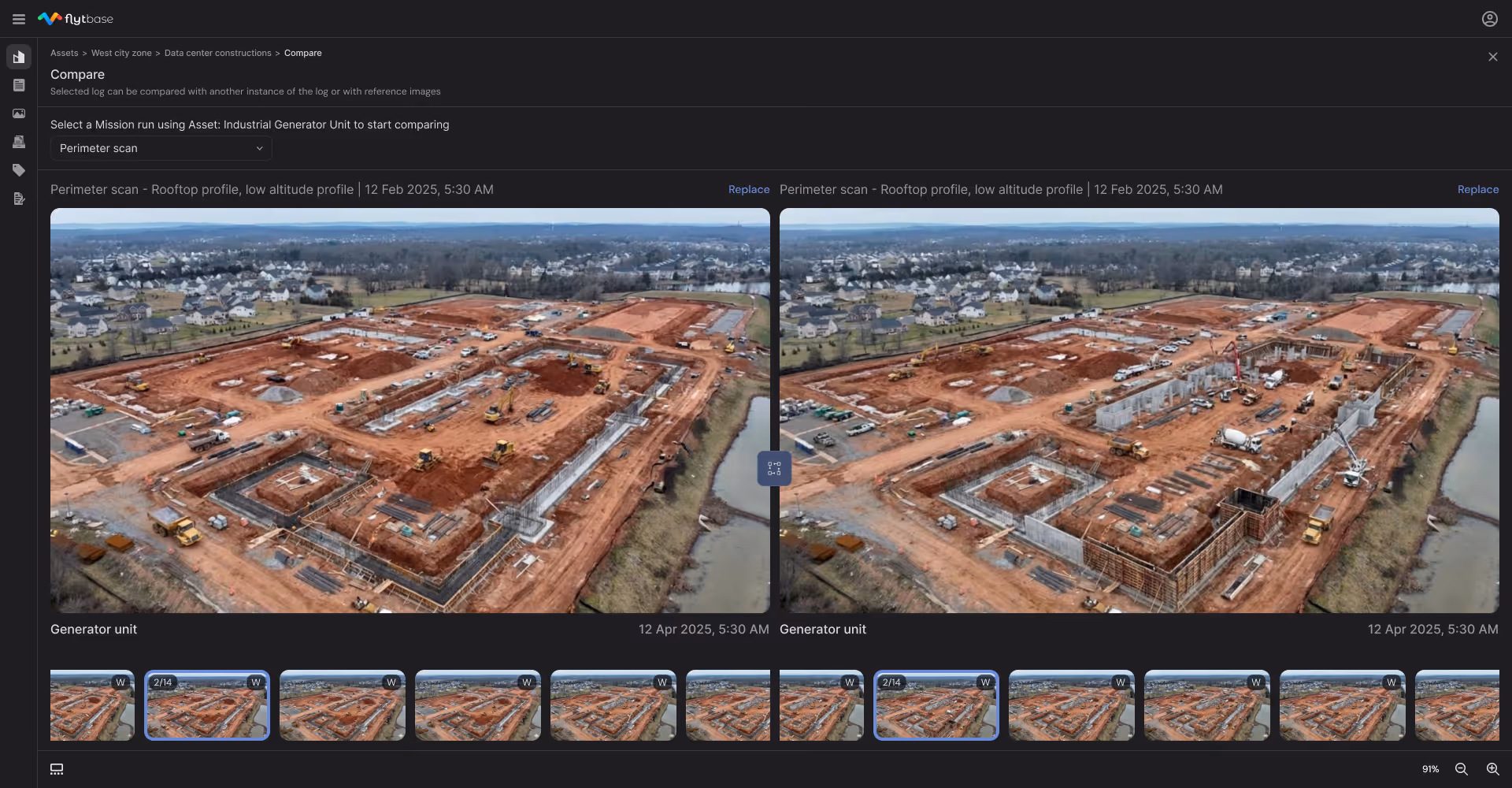The width and height of the screenshot is (1512, 788).
Task: Navigate to West city zone breadcrumb
Action: 121,53
